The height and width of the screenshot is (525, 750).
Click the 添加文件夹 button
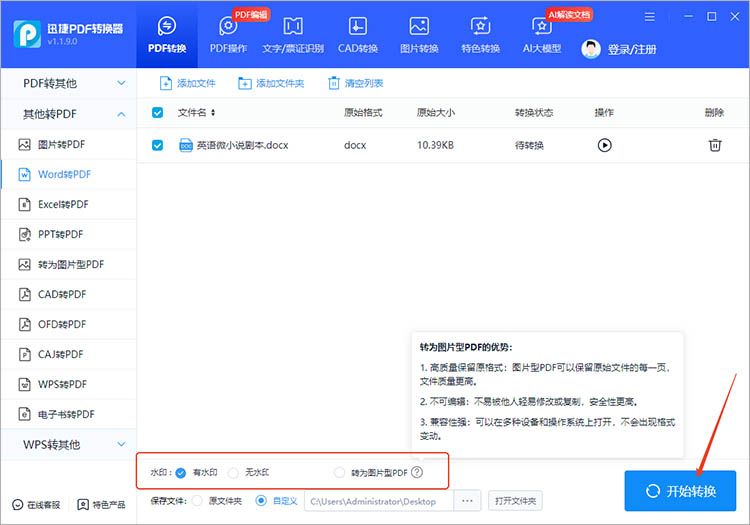[x=271, y=83]
